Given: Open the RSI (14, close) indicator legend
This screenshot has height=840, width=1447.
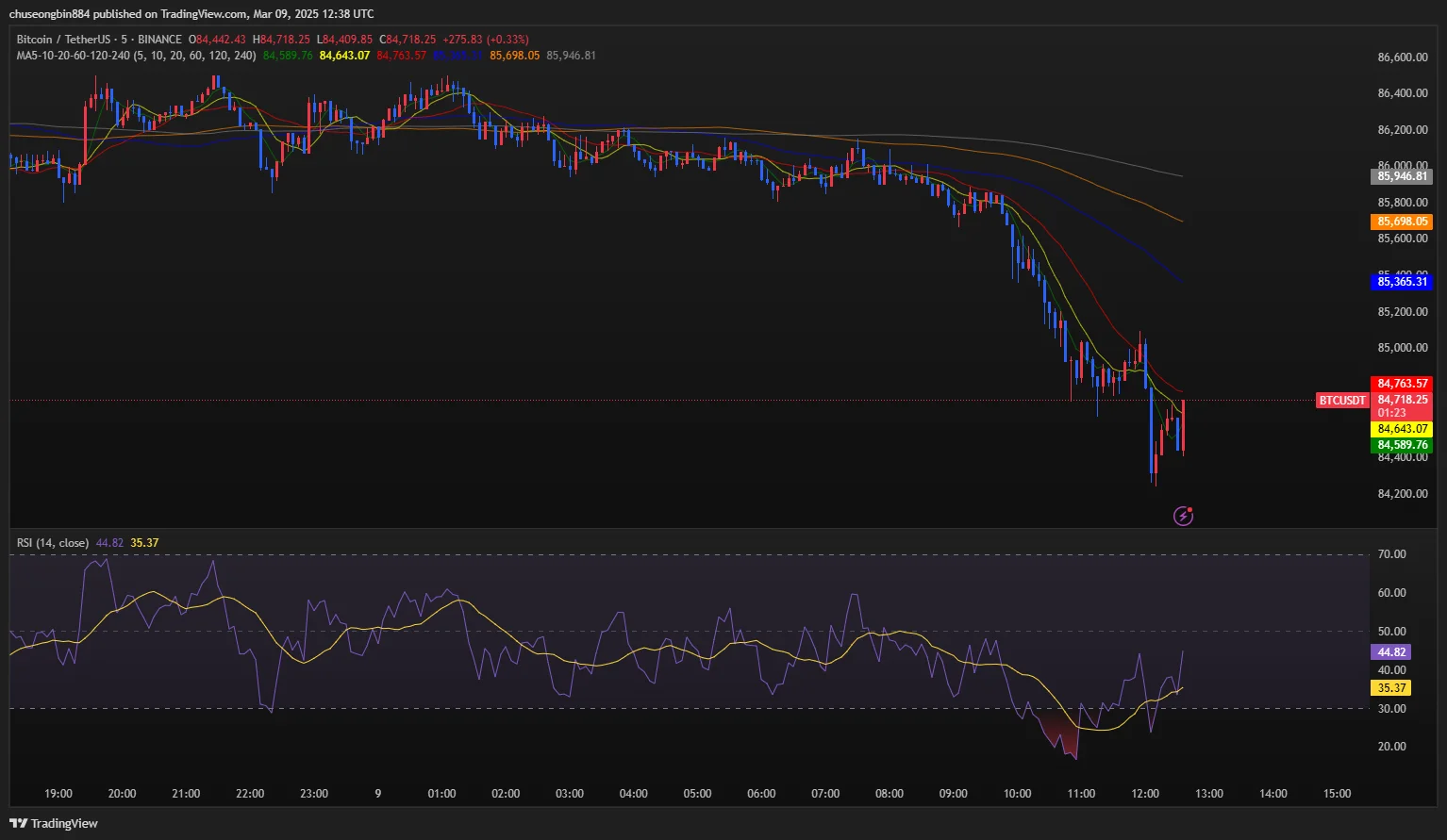Looking at the screenshot, I should click(x=53, y=543).
